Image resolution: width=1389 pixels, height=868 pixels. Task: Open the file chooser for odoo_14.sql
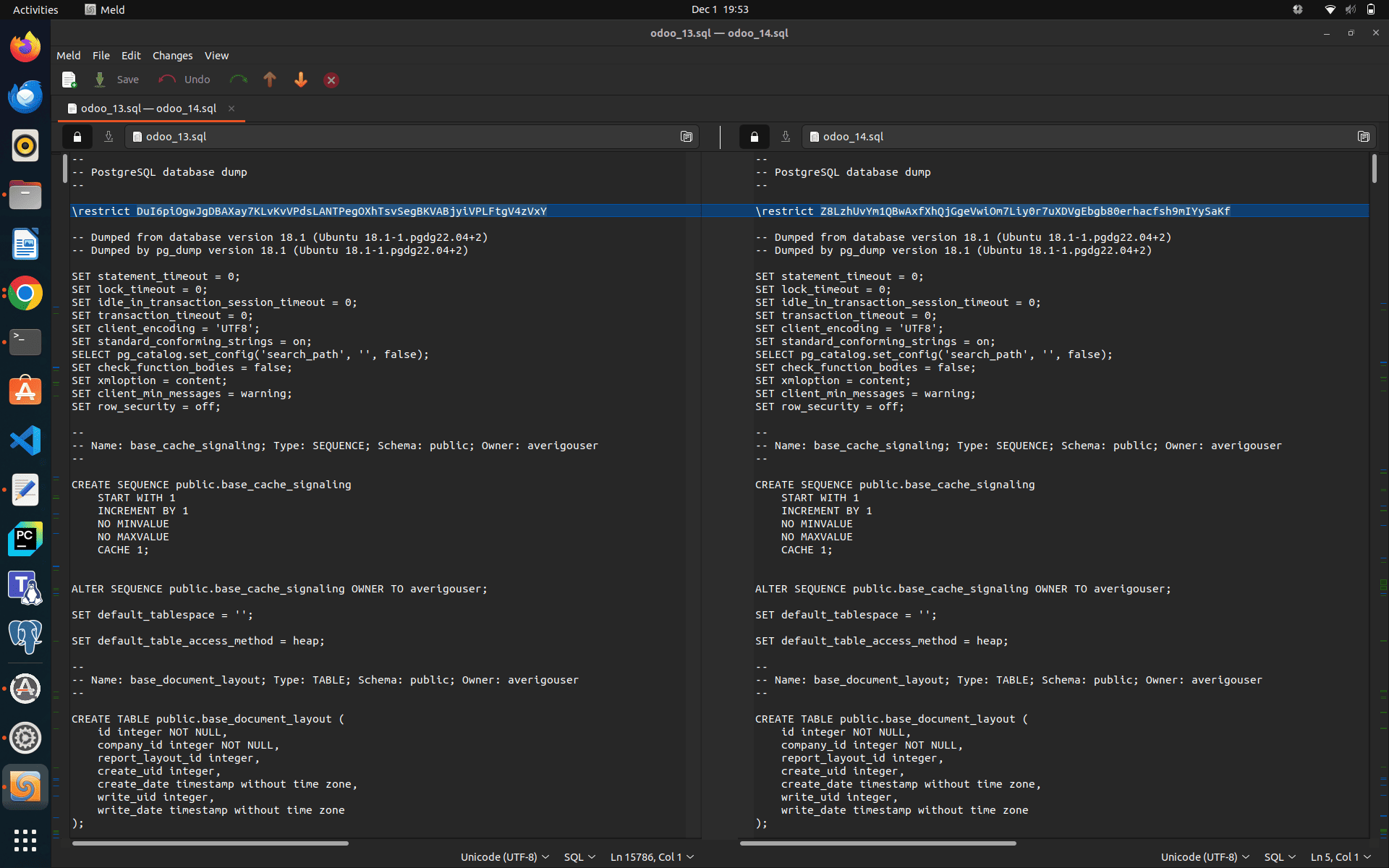1364,137
